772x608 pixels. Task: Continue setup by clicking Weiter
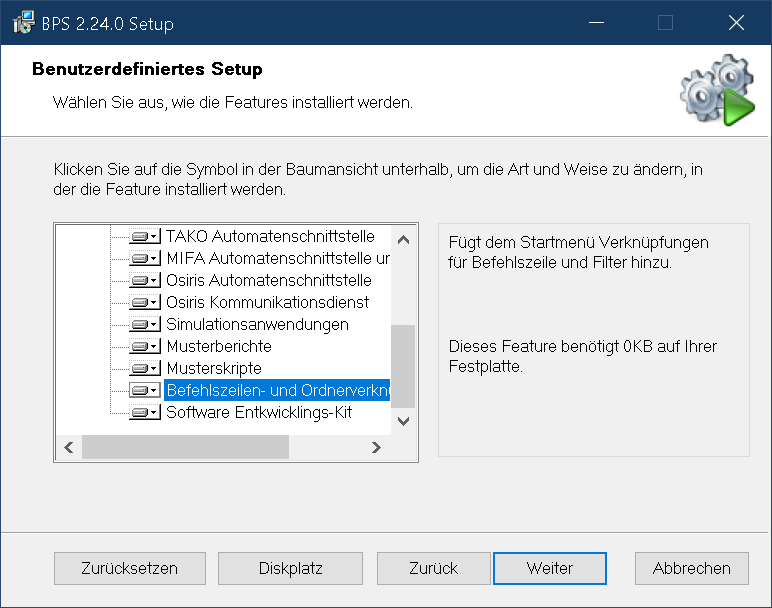click(550, 568)
